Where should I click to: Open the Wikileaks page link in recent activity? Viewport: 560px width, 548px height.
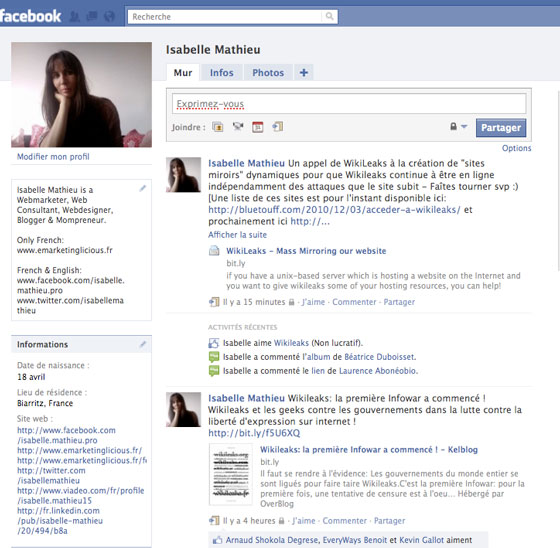point(291,343)
